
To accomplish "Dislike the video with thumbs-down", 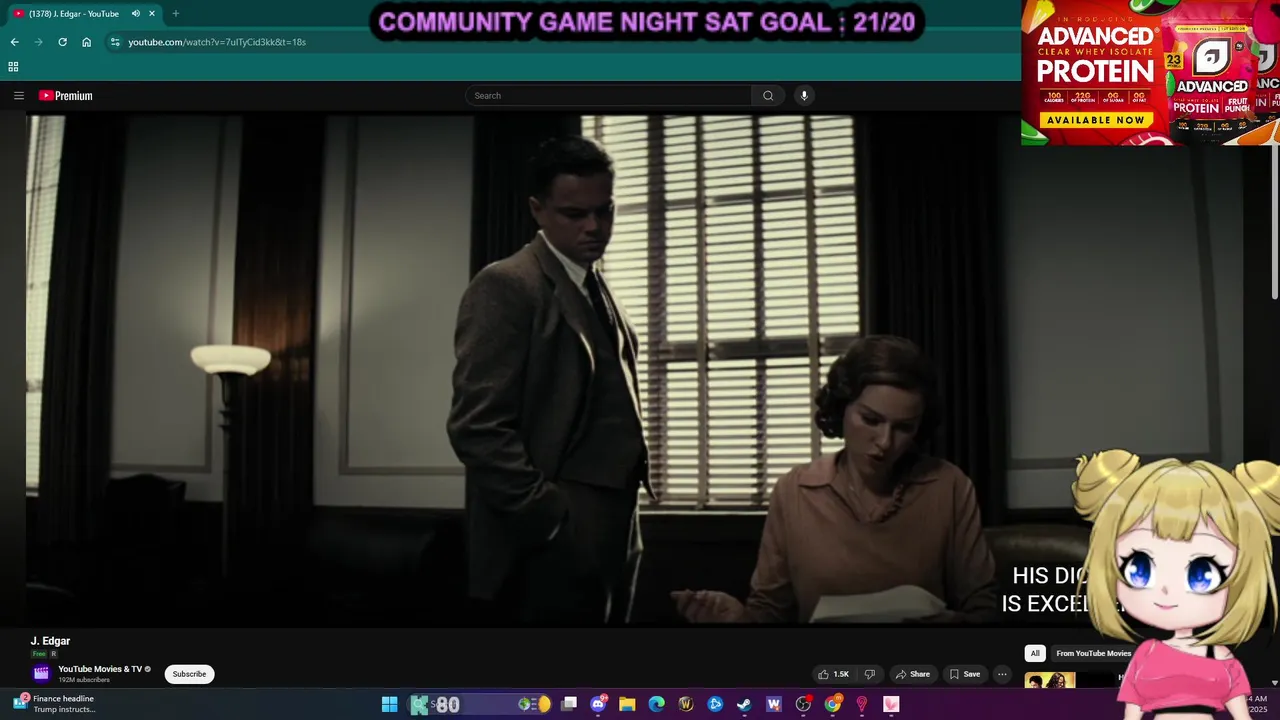I will coord(869,674).
